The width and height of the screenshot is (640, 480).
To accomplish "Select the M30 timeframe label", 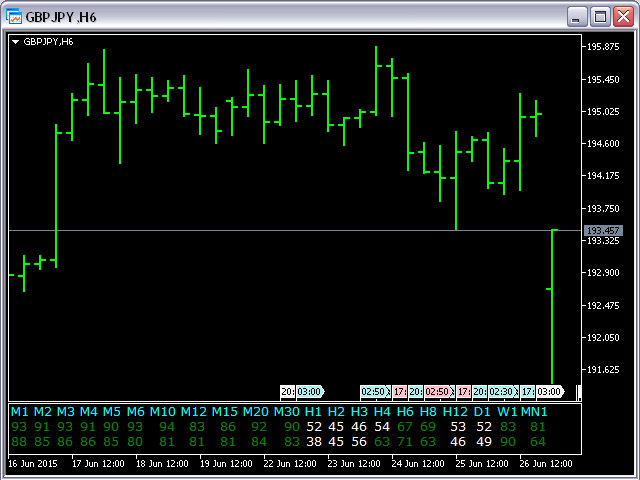I will click(x=288, y=412).
